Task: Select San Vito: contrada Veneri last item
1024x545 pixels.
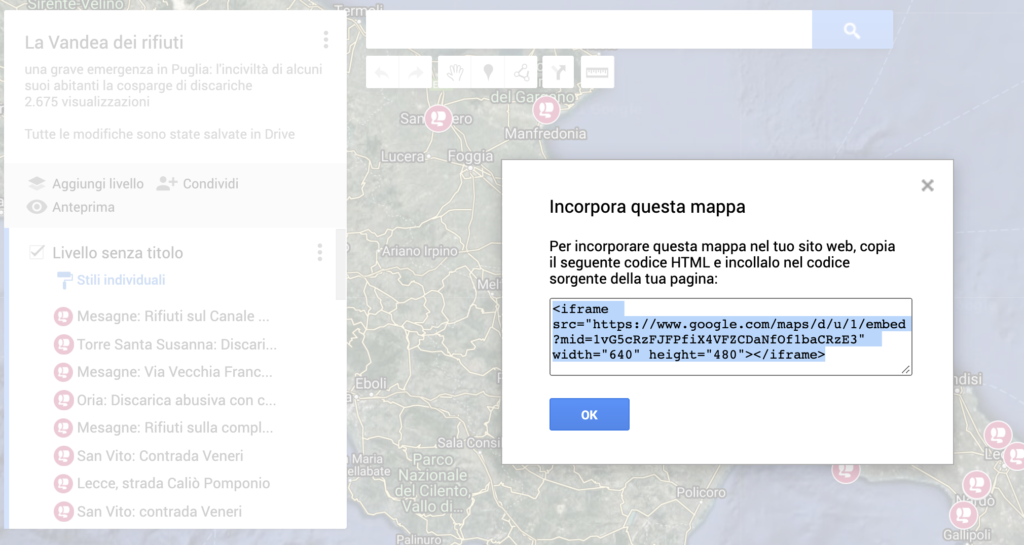Action: pos(159,512)
